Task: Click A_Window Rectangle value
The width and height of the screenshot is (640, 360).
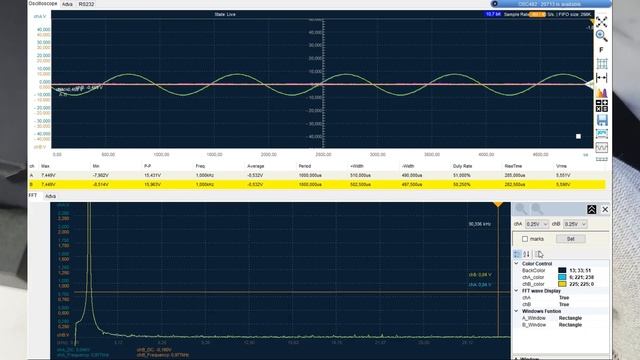Action: pos(570,318)
